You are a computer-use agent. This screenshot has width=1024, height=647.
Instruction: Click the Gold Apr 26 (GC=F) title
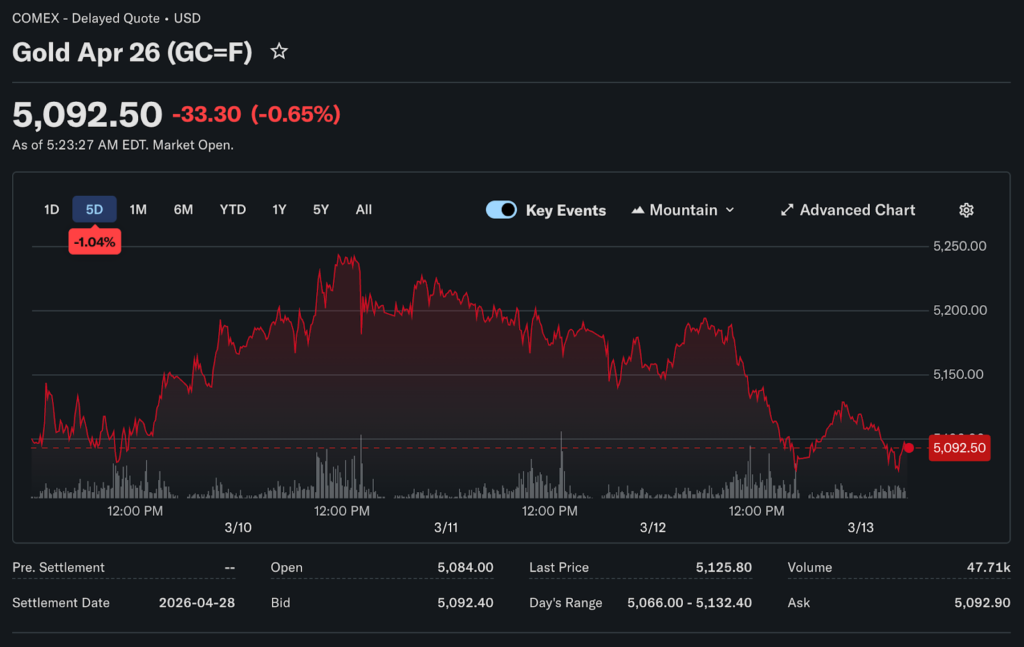click(x=132, y=52)
